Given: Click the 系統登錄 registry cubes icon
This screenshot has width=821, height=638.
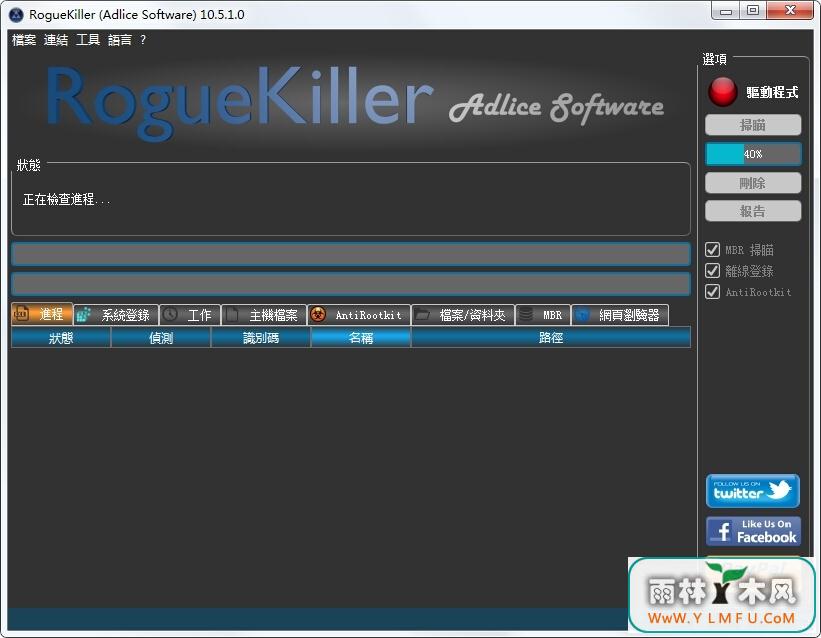Looking at the screenshot, I should pyautogui.click(x=83, y=315).
